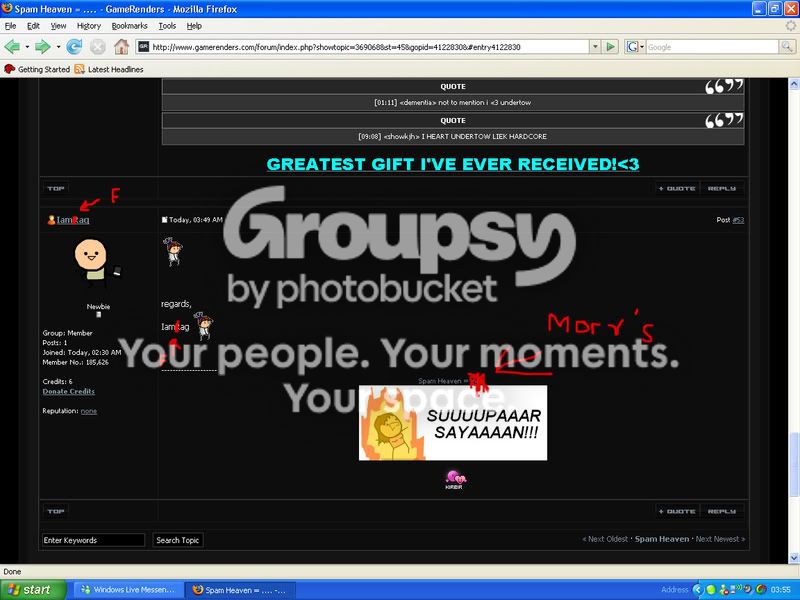
Task: Open the Post #53 permalink
Action: (738, 220)
